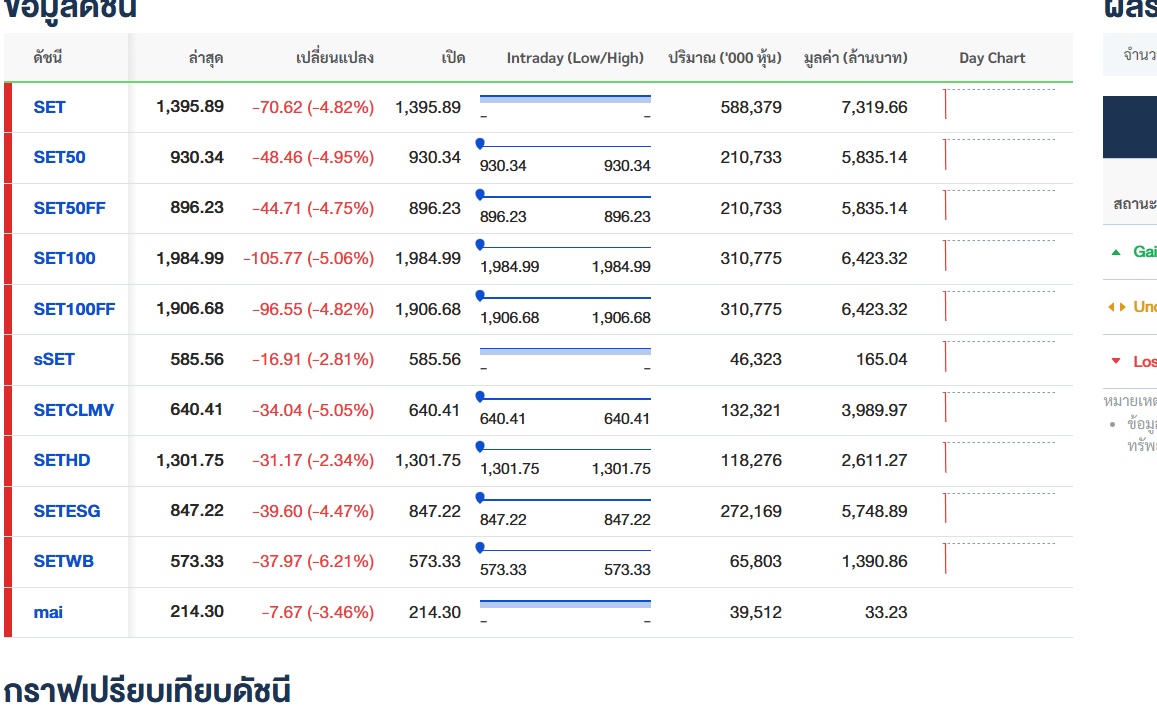View the SETHD index page
This screenshot has width=1157, height=708.
tap(61, 460)
